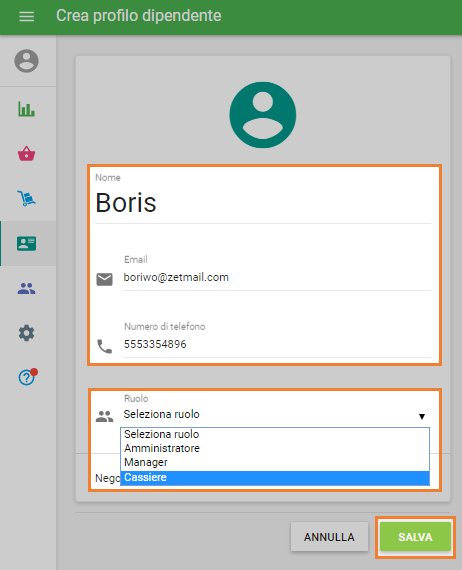The image size is (462, 570).
Task: Click the Email field with boriwo@zetmail.com
Action: 277,277
